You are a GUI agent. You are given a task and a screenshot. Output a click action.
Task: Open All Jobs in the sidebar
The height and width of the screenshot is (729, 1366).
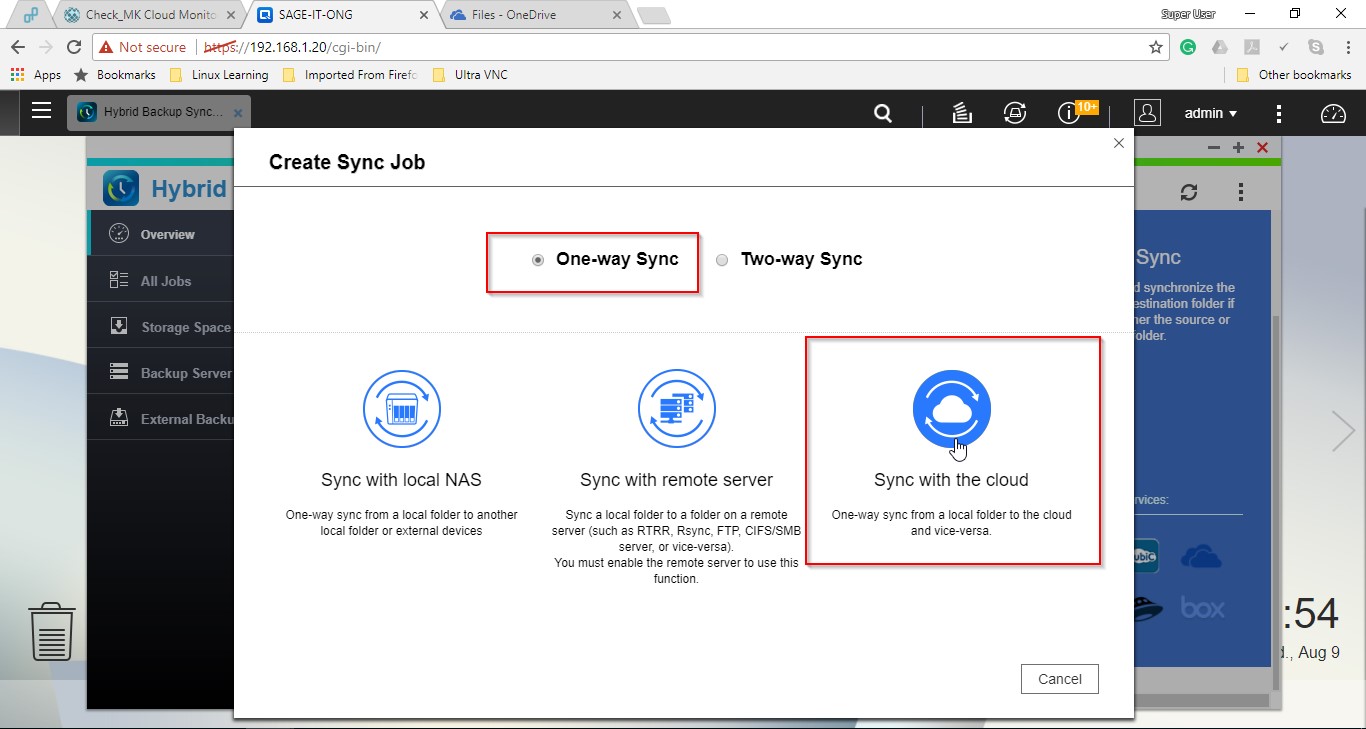165,281
